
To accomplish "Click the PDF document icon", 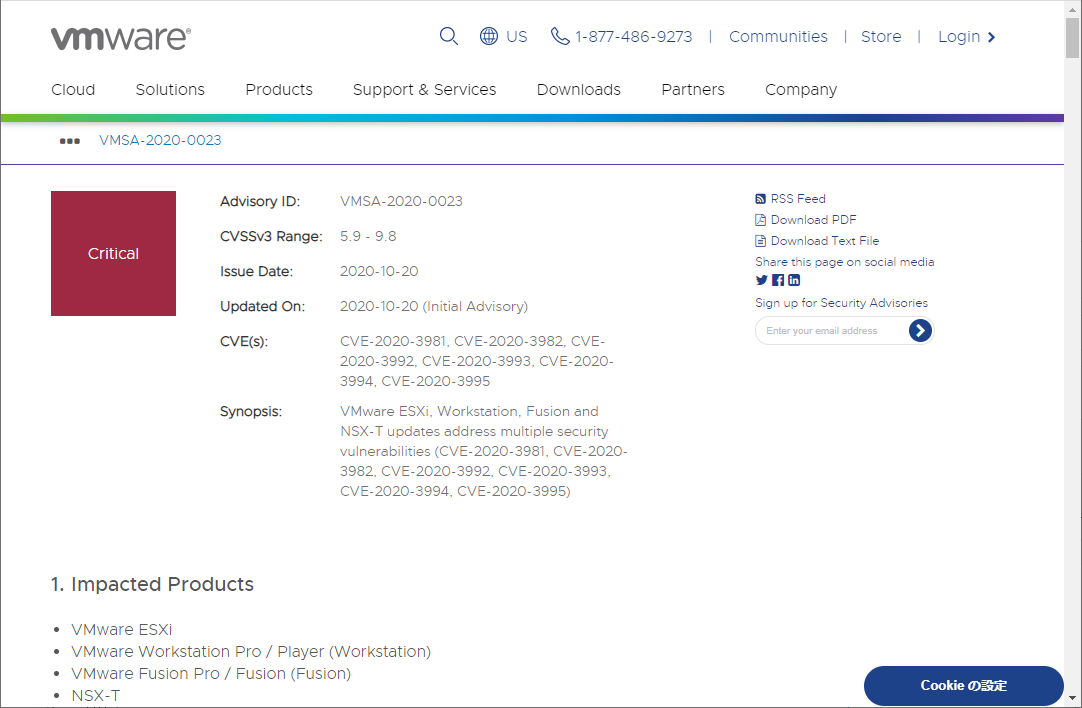I will [x=760, y=220].
